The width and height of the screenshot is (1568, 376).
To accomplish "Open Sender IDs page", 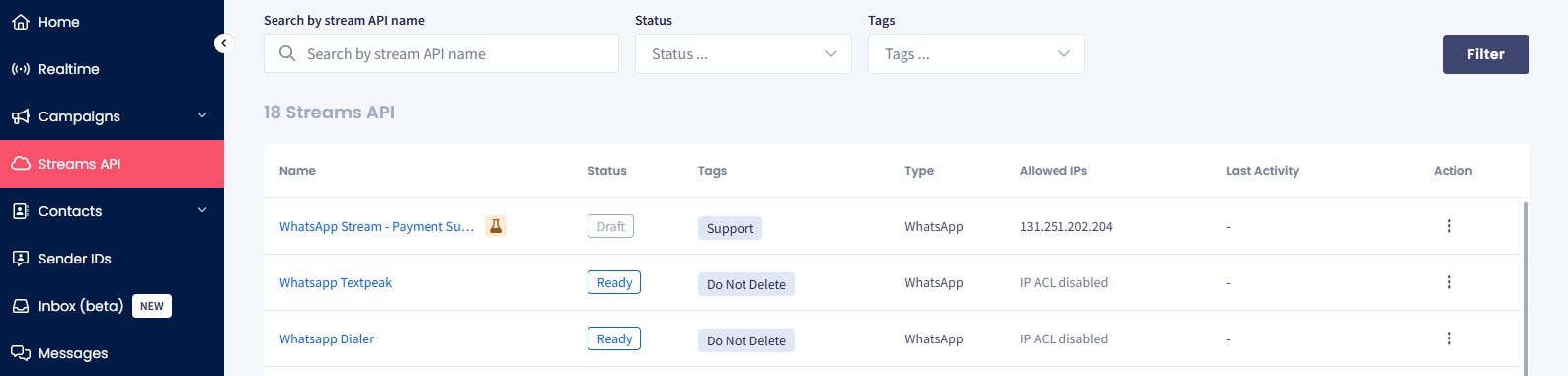I will [112, 259].
